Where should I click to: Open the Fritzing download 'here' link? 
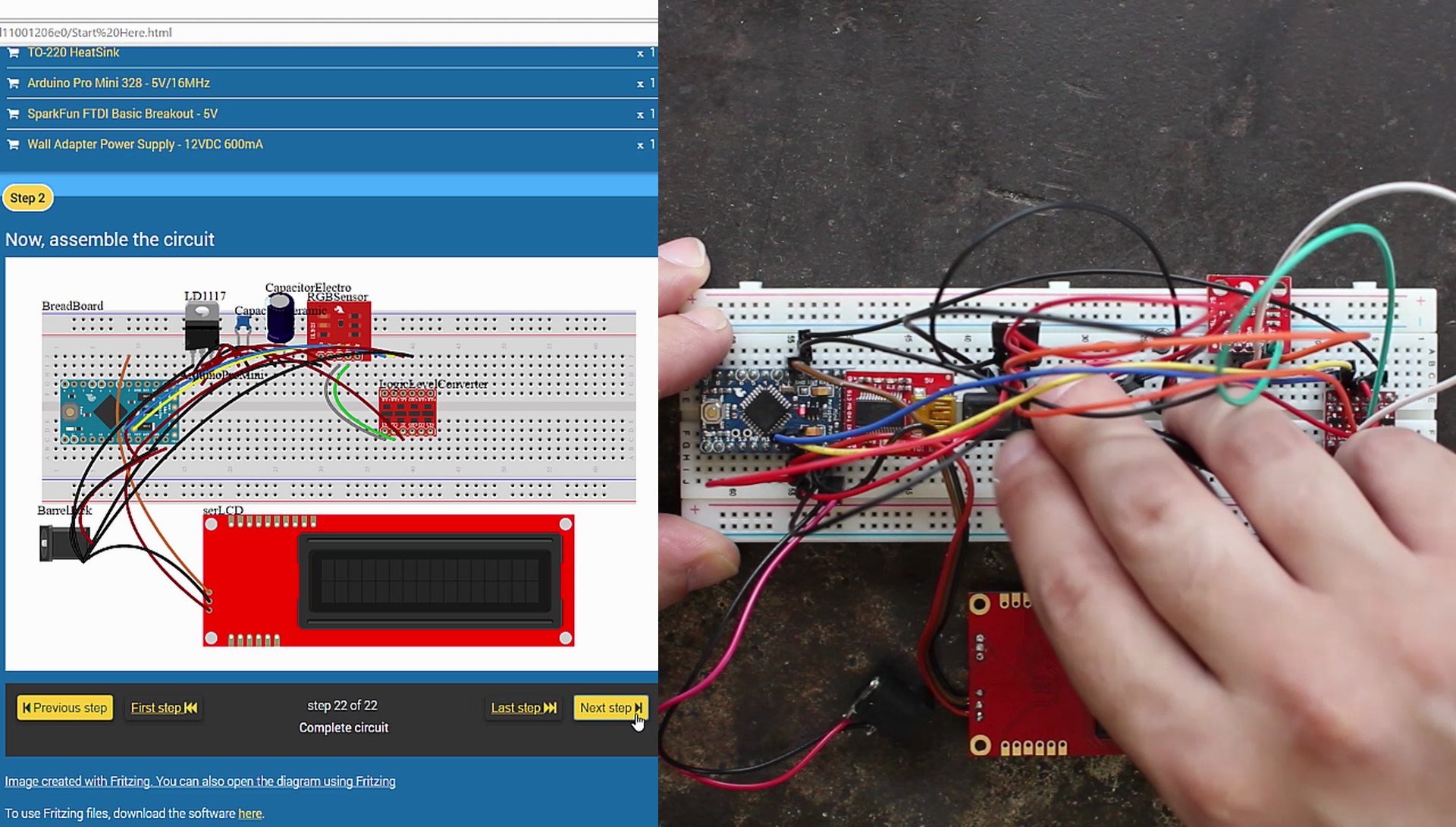[x=249, y=813]
